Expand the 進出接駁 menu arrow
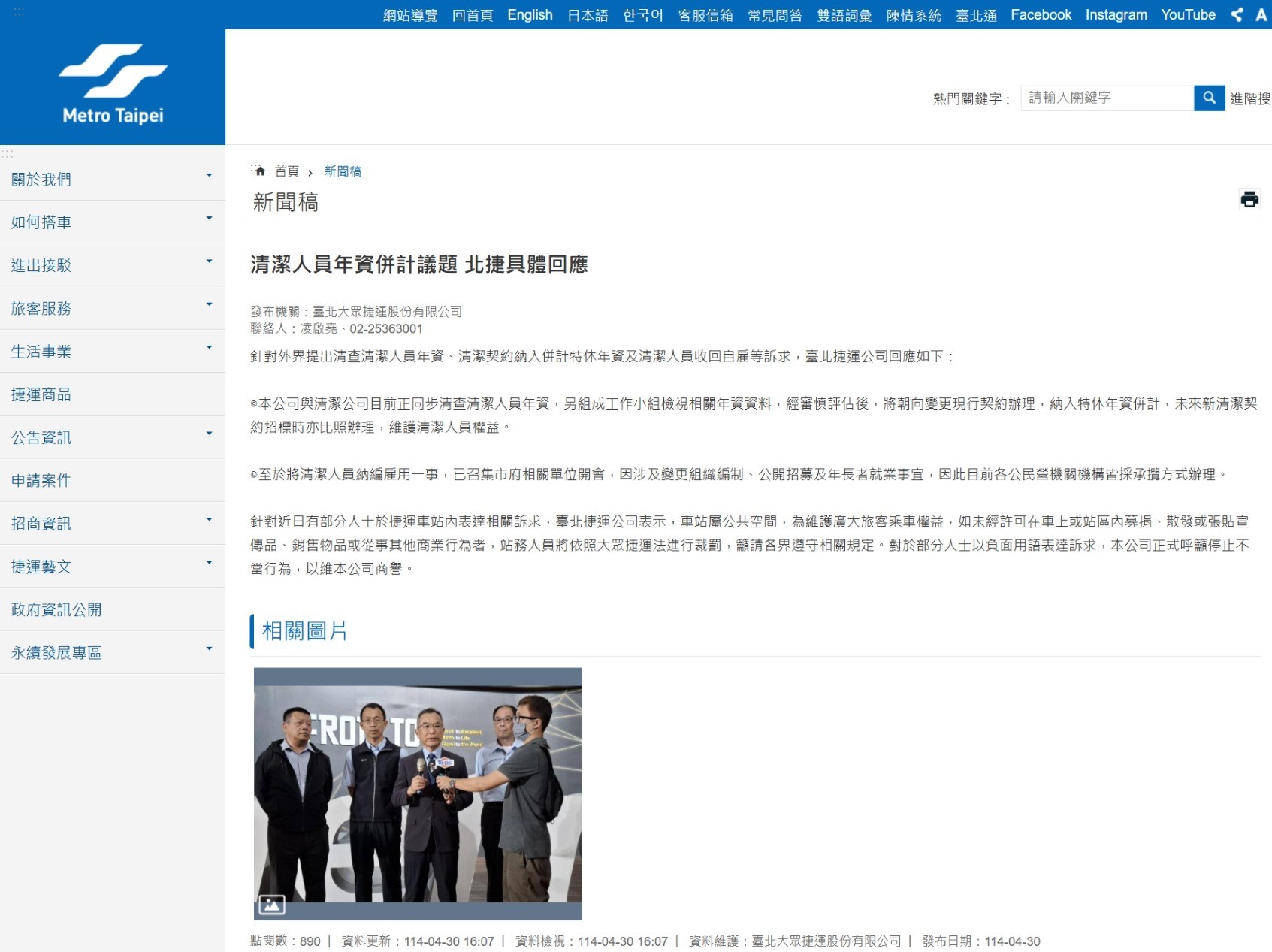The image size is (1272, 952). (210, 261)
